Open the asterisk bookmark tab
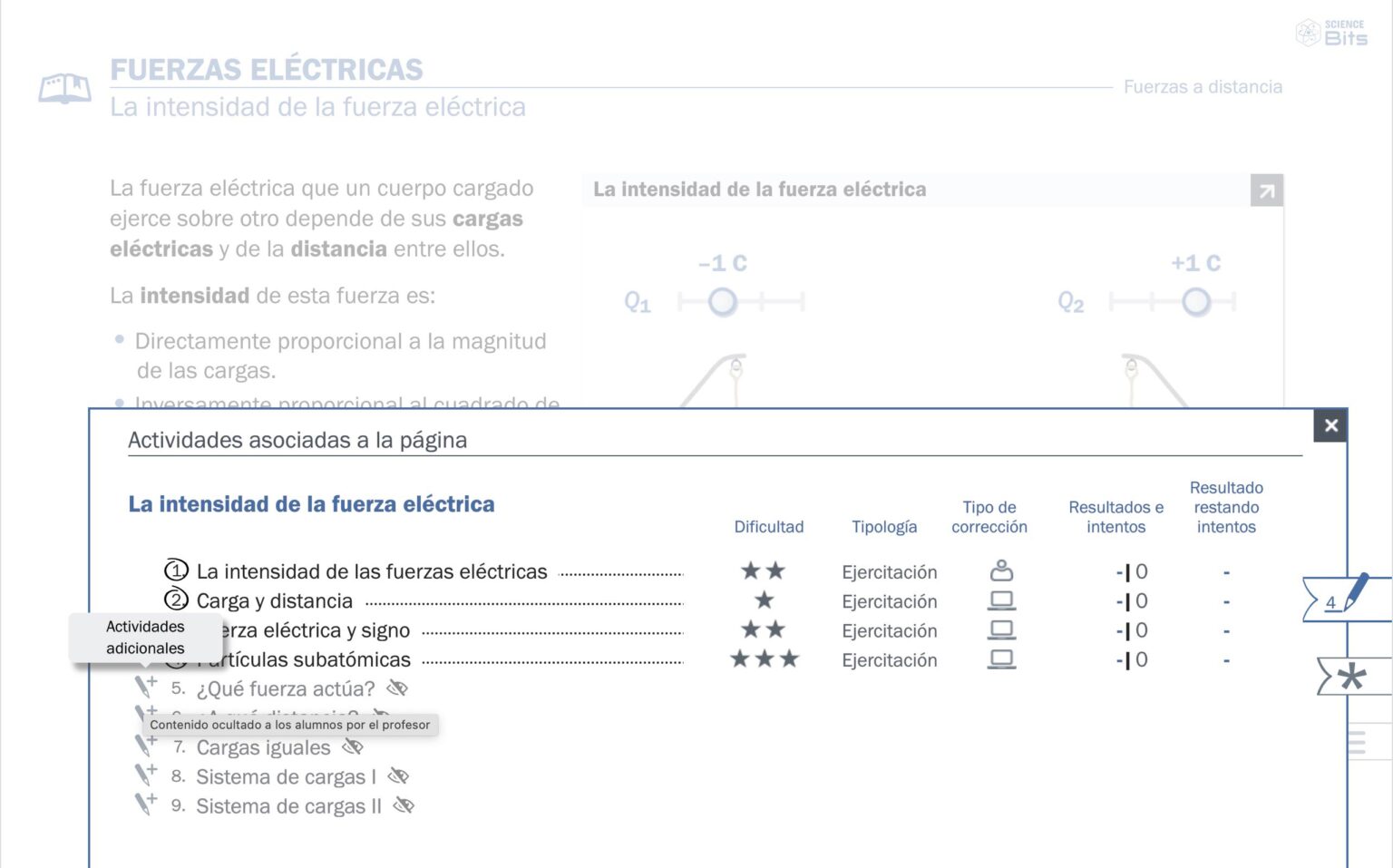Image resolution: width=1393 pixels, height=868 pixels. click(x=1351, y=677)
